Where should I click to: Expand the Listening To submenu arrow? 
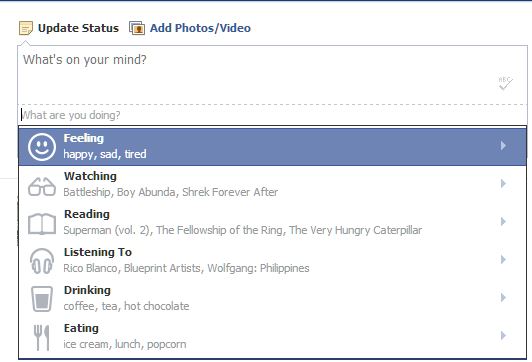[x=503, y=260]
